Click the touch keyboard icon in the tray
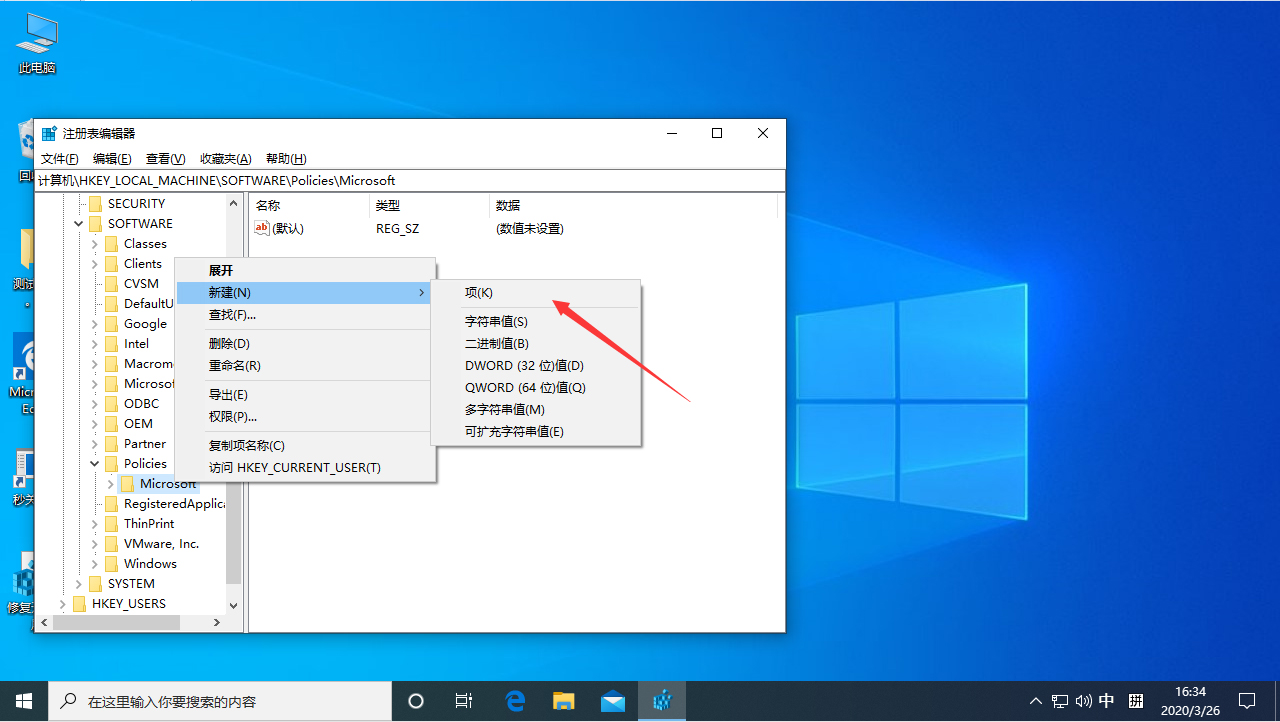The width and height of the screenshot is (1280, 722). (x=1135, y=700)
